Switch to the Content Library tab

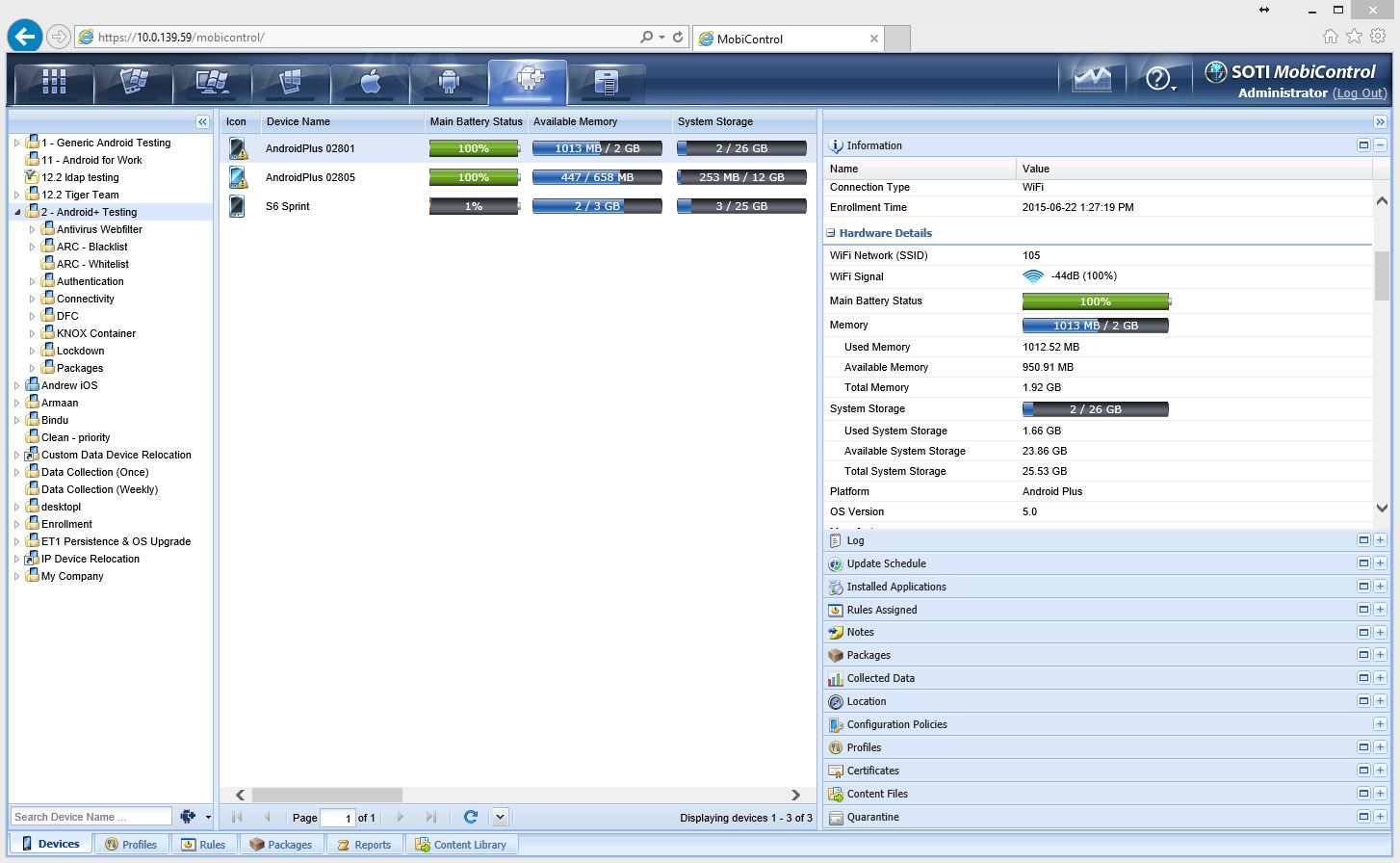tap(461, 845)
